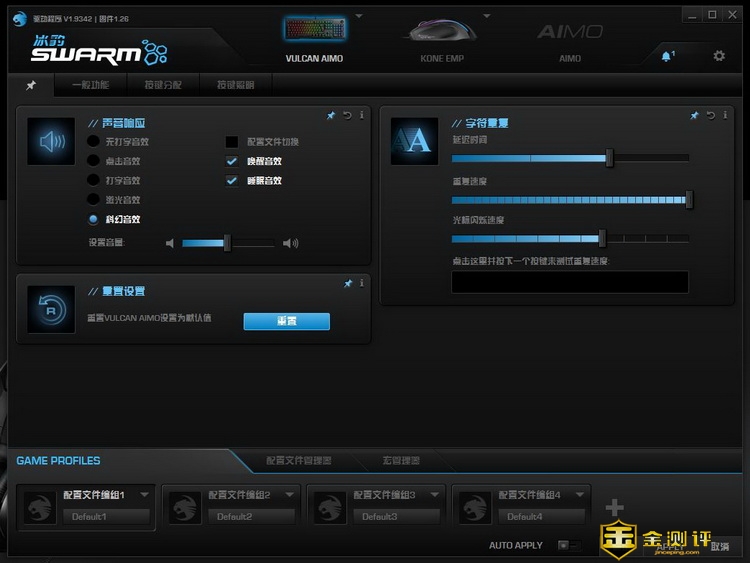Switch to the 按键分配 tab
This screenshot has width=750, height=563.
click(x=163, y=85)
